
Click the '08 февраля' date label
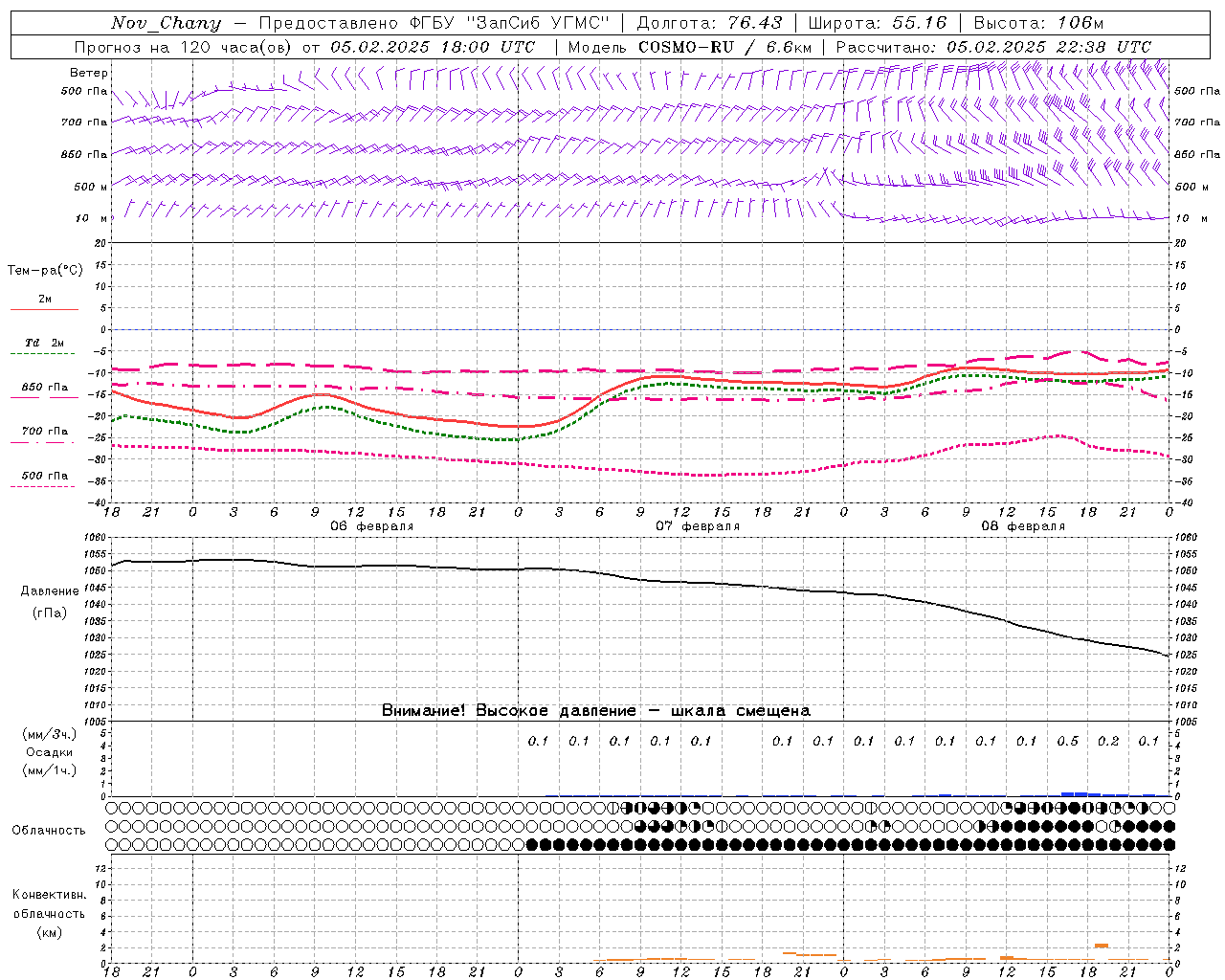click(x=1023, y=526)
